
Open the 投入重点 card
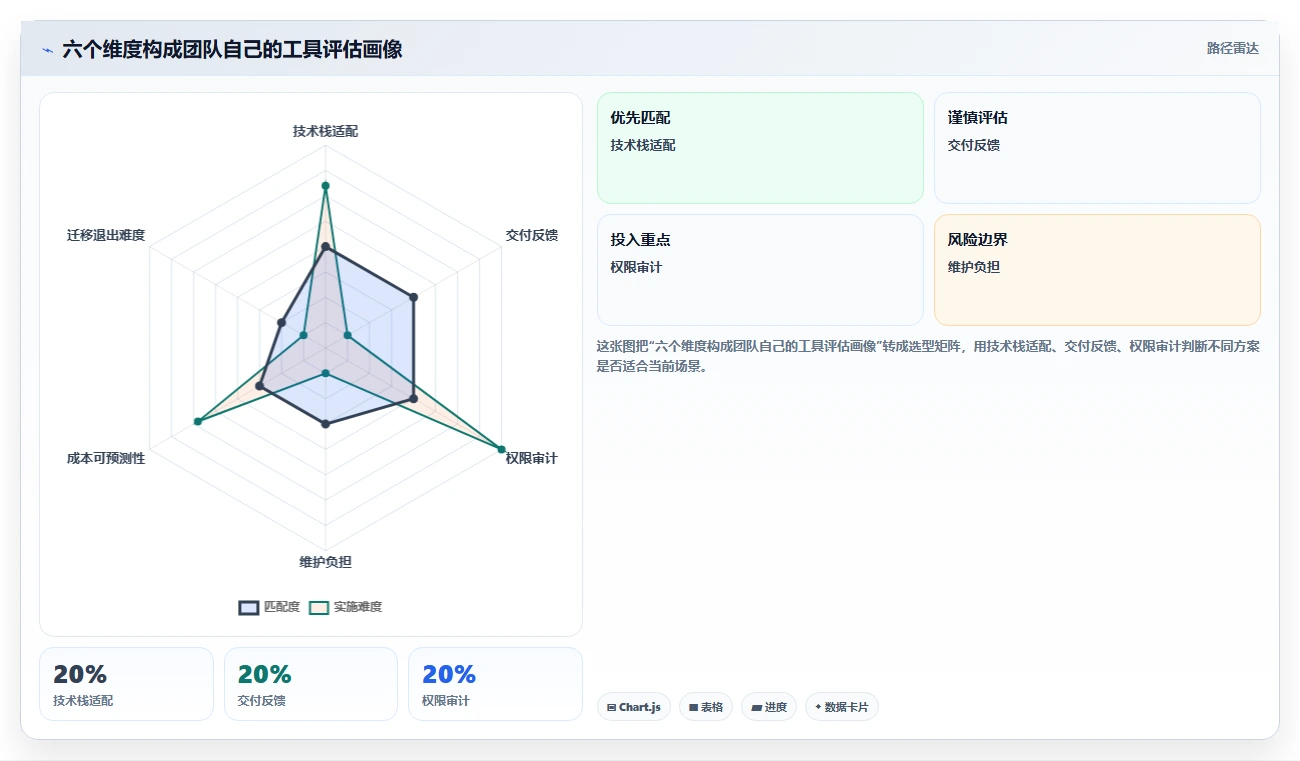coord(760,270)
